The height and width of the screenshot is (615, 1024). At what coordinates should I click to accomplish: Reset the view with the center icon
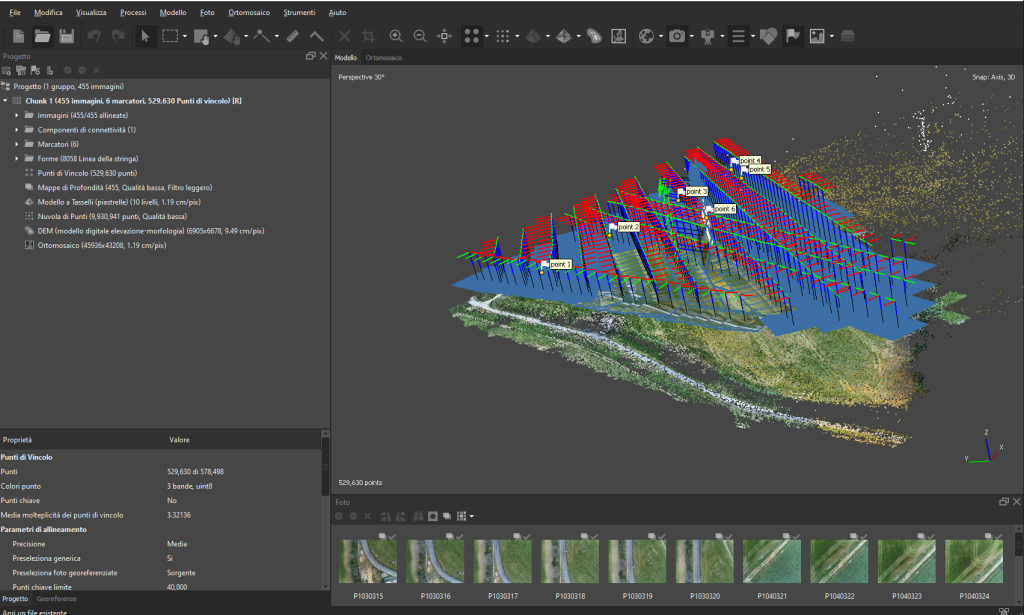coord(444,37)
